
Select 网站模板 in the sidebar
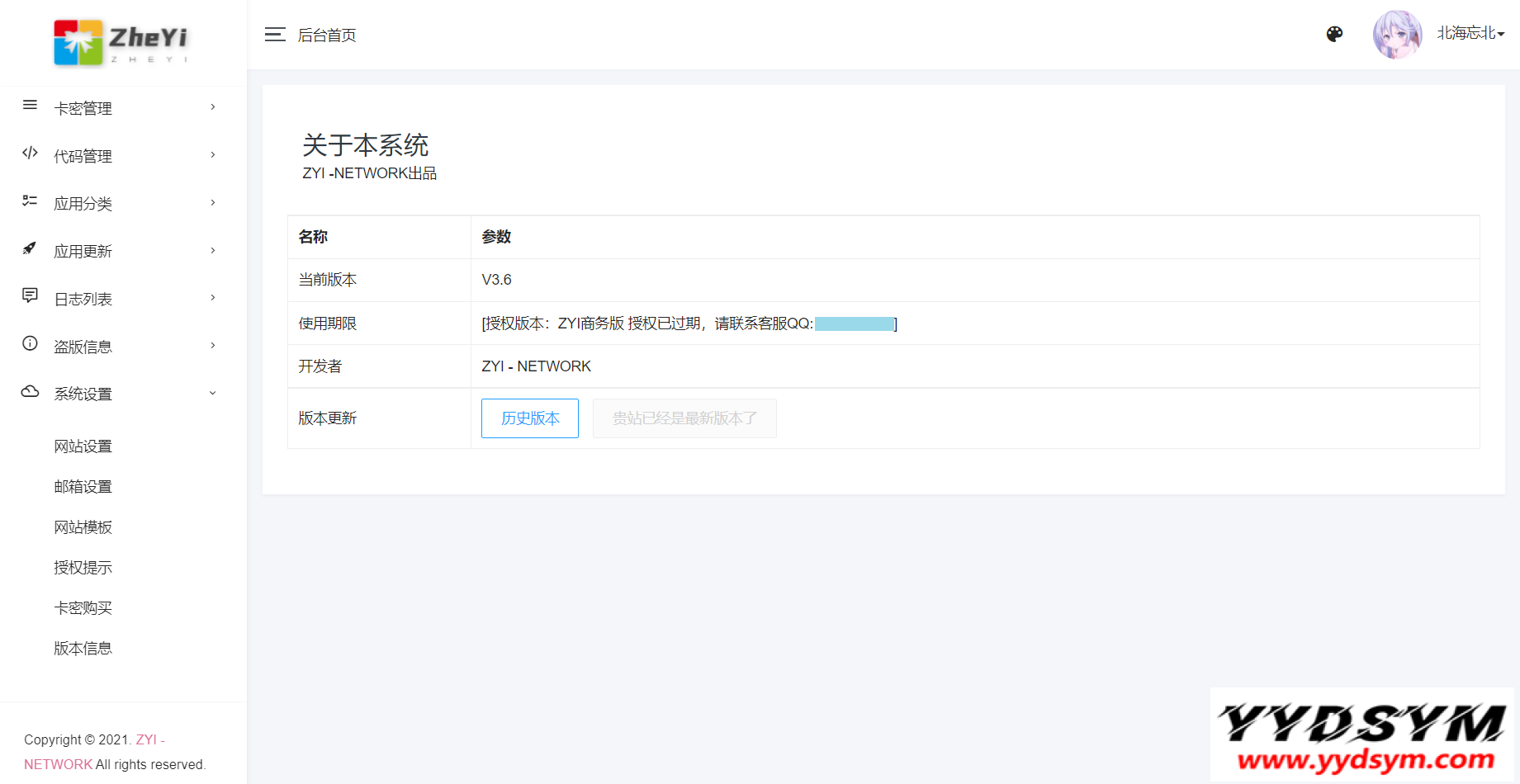point(83,527)
